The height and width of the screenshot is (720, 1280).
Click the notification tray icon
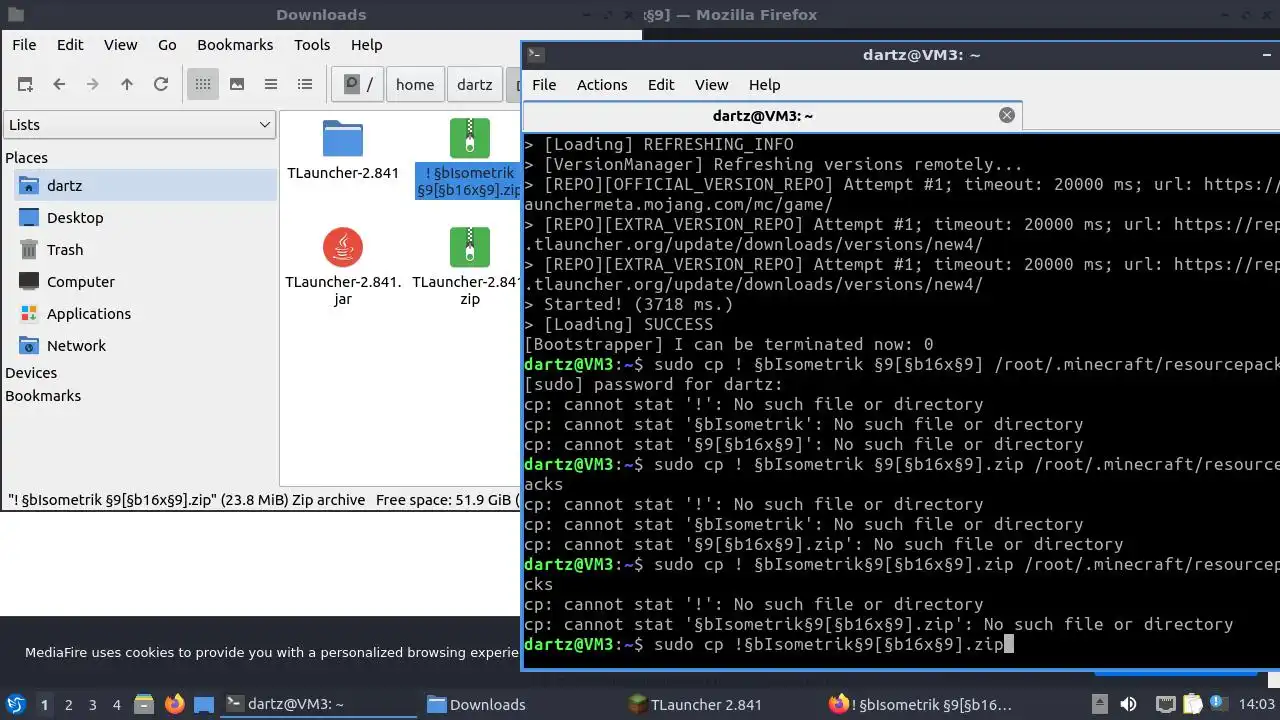[x=1218, y=705]
